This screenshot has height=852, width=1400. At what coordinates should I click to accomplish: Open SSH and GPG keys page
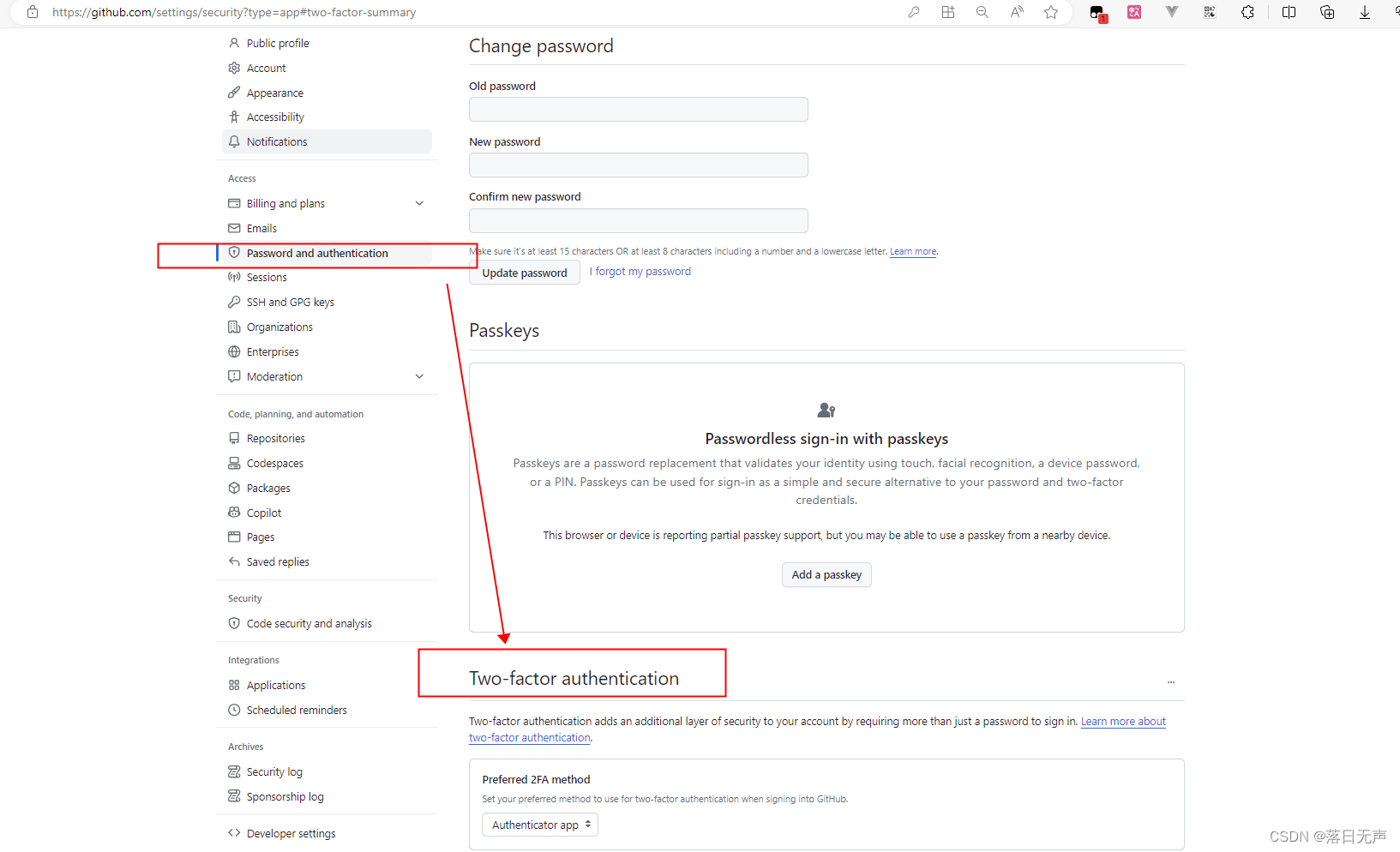pos(291,302)
